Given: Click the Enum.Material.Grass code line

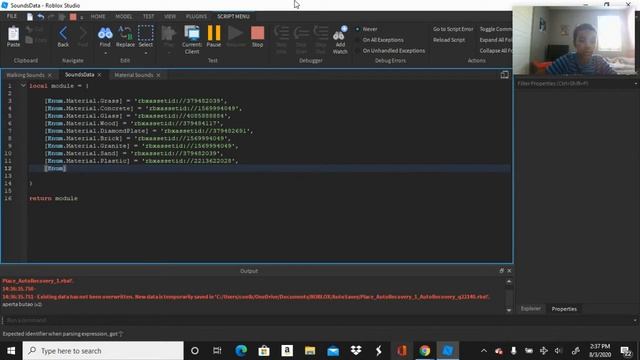Looking at the screenshot, I should coord(136,101).
